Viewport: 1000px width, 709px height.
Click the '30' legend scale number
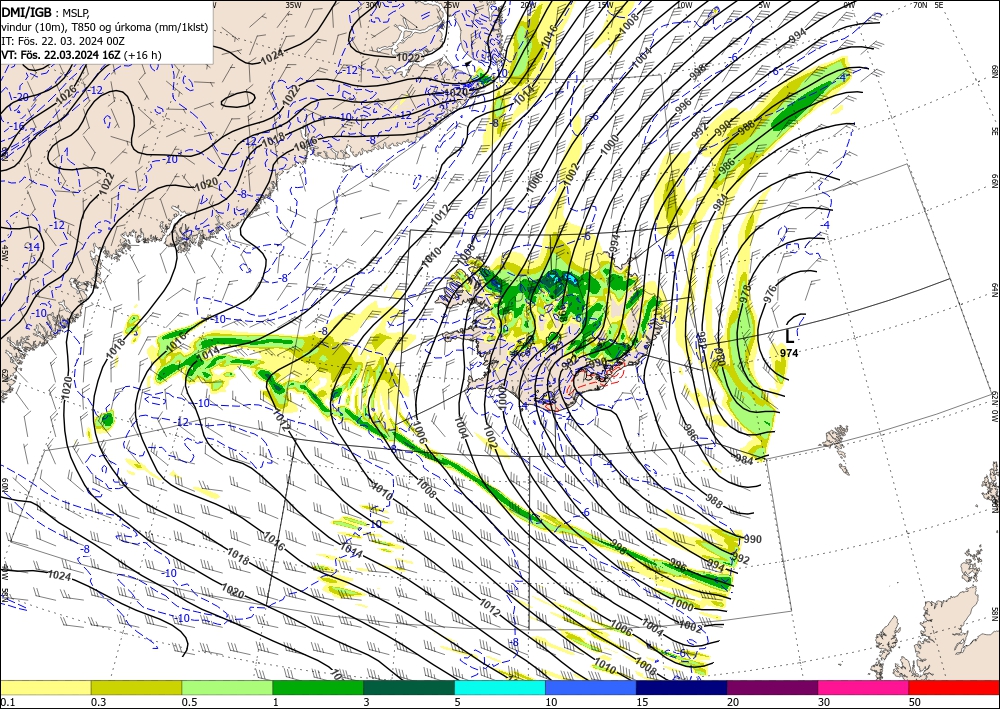(x=824, y=702)
